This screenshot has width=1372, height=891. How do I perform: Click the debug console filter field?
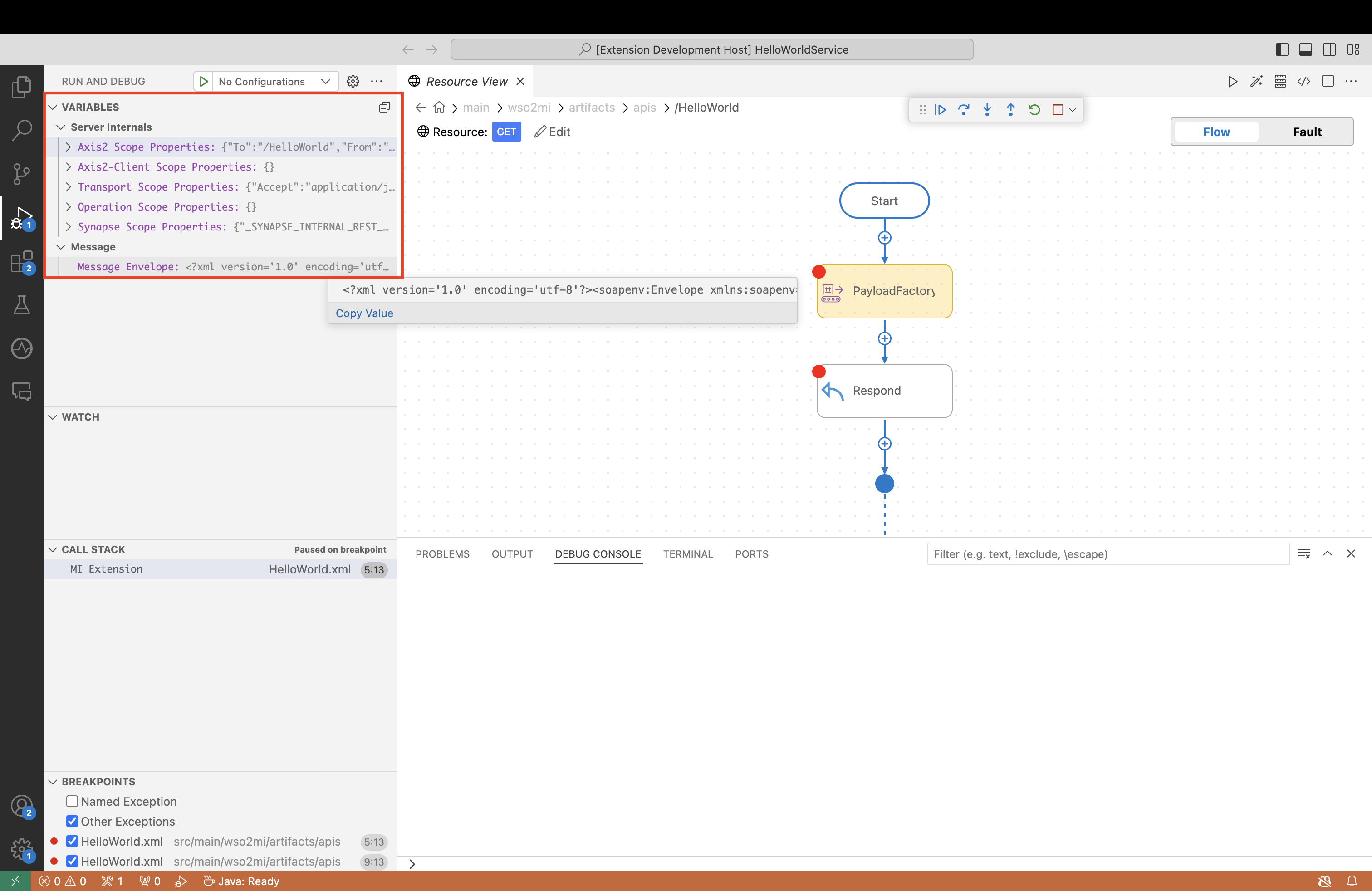[x=1107, y=554]
